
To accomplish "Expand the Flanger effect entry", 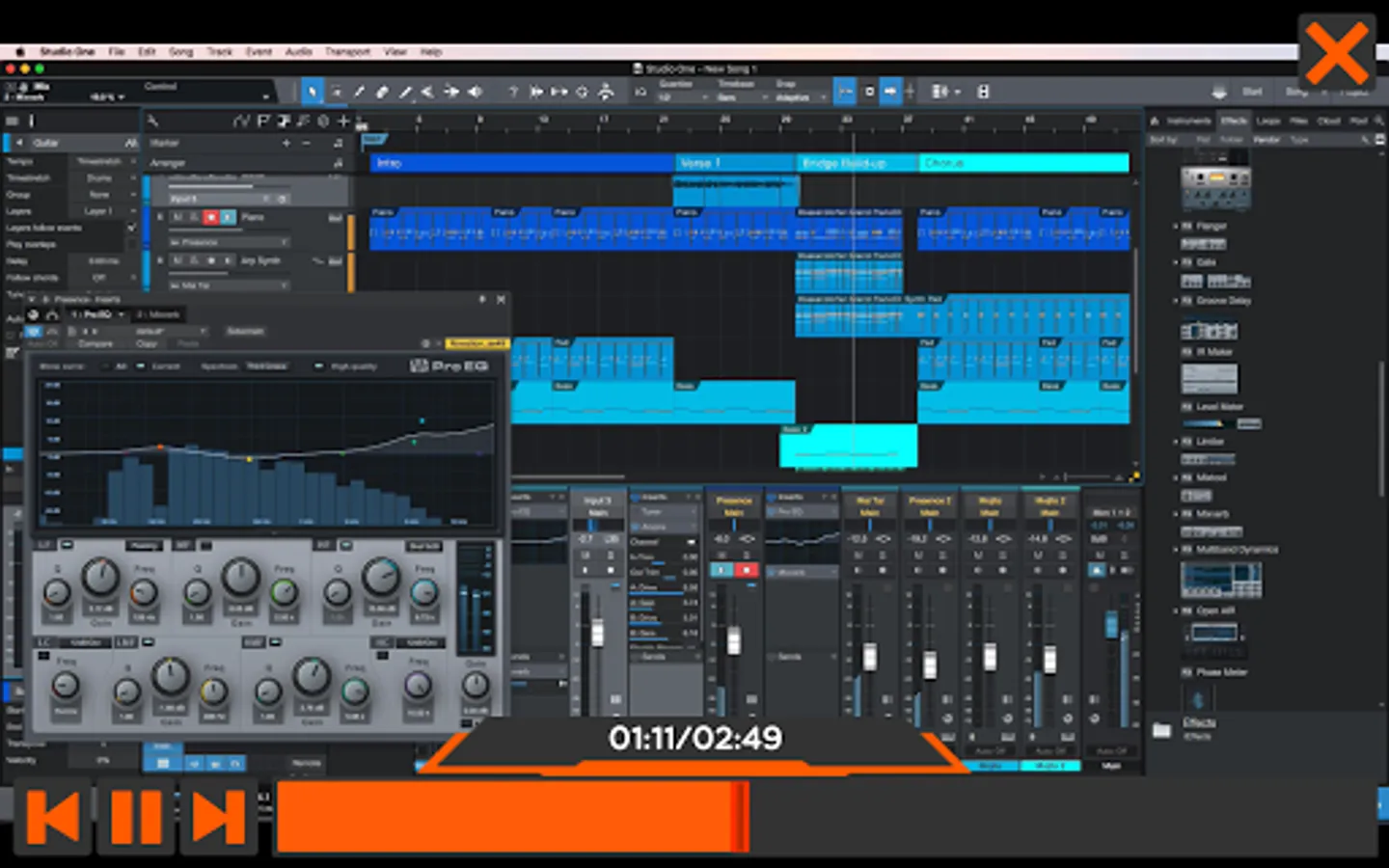I will coord(1177,226).
